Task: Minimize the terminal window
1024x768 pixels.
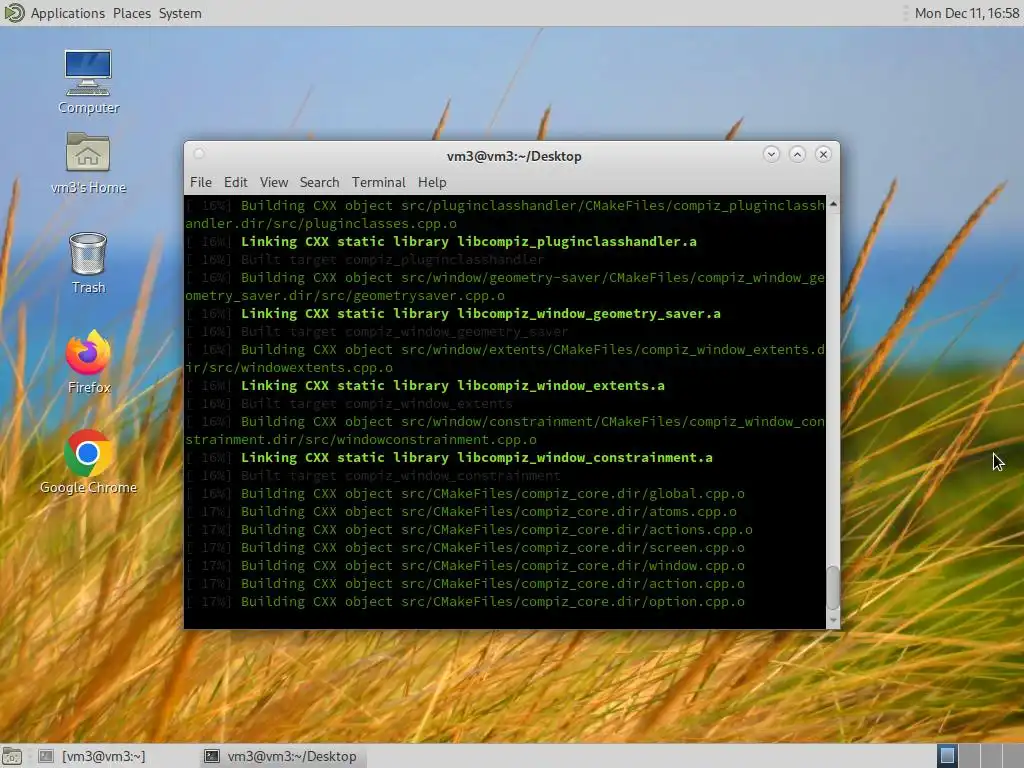Action: click(771, 154)
